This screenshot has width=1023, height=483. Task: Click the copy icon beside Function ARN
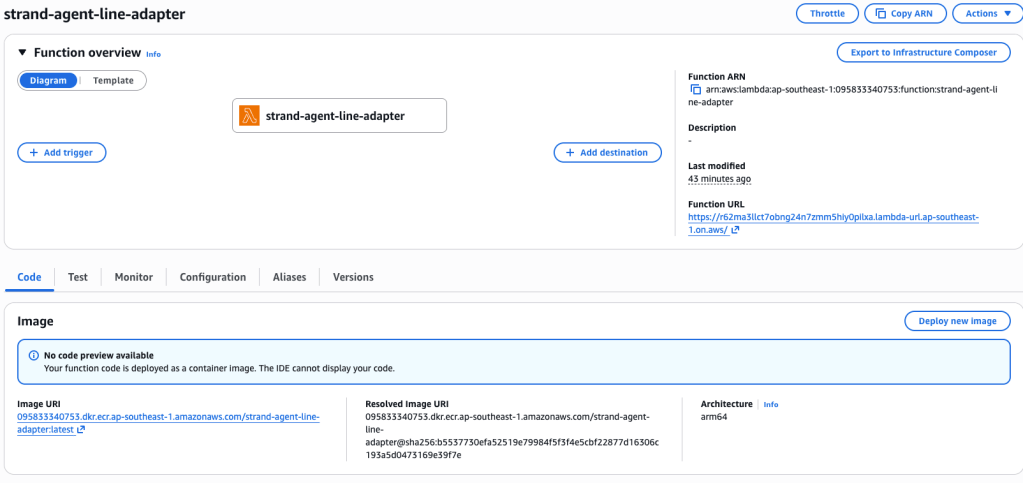(x=695, y=89)
